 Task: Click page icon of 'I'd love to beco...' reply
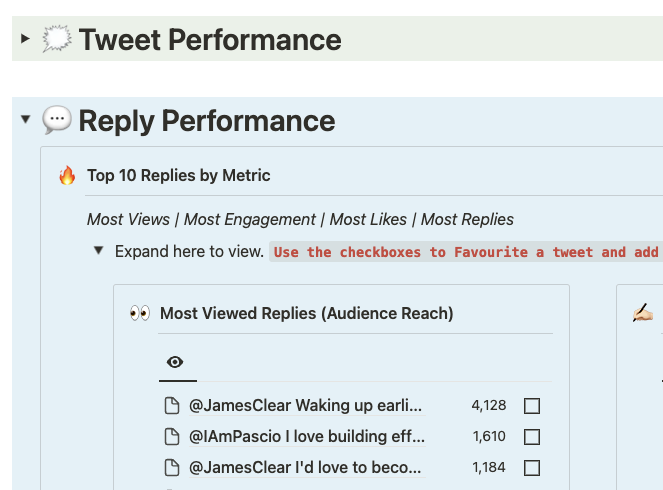tap(172, 467)
